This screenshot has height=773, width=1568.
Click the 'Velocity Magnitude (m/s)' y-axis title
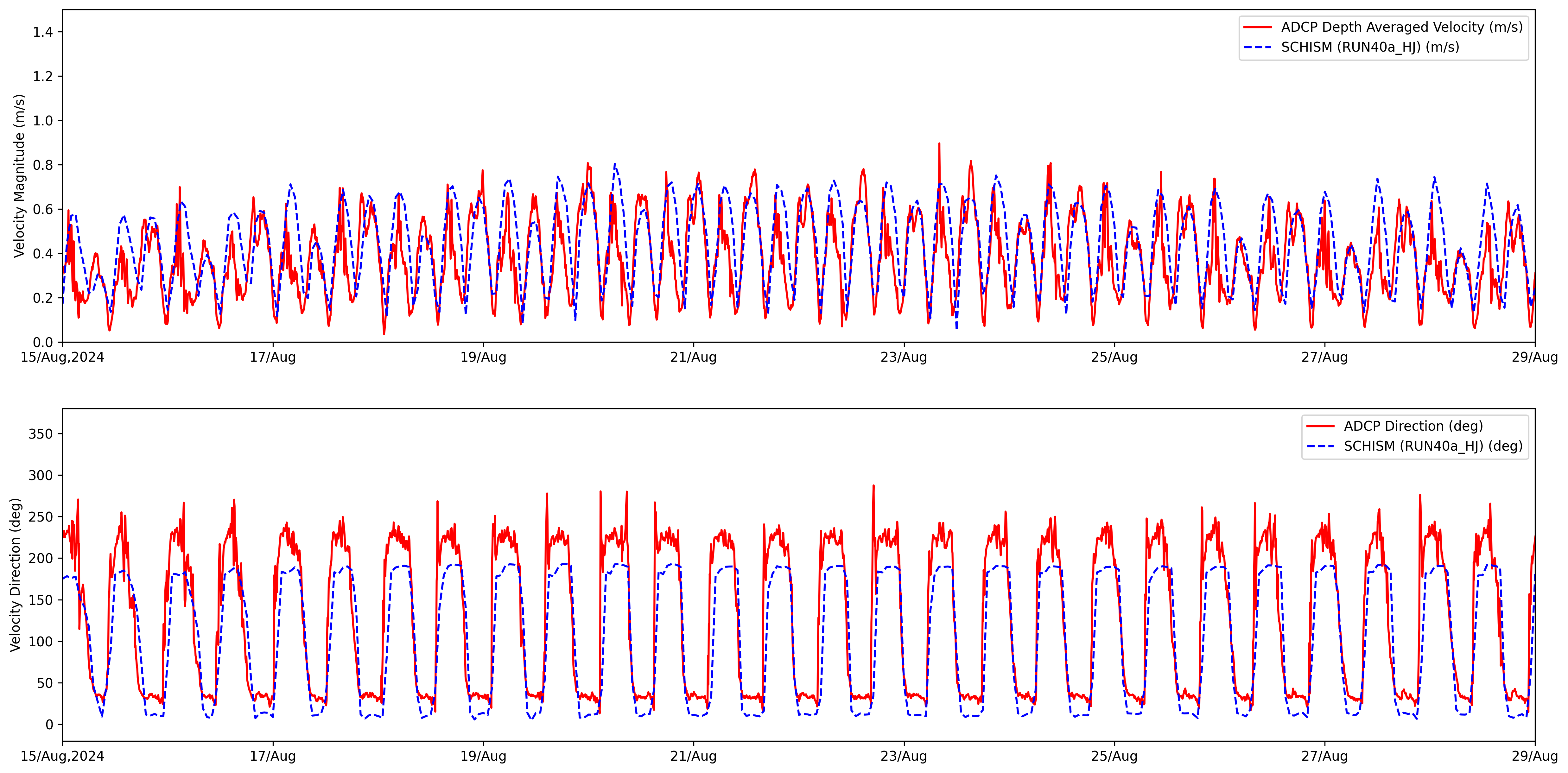[20, 176]
